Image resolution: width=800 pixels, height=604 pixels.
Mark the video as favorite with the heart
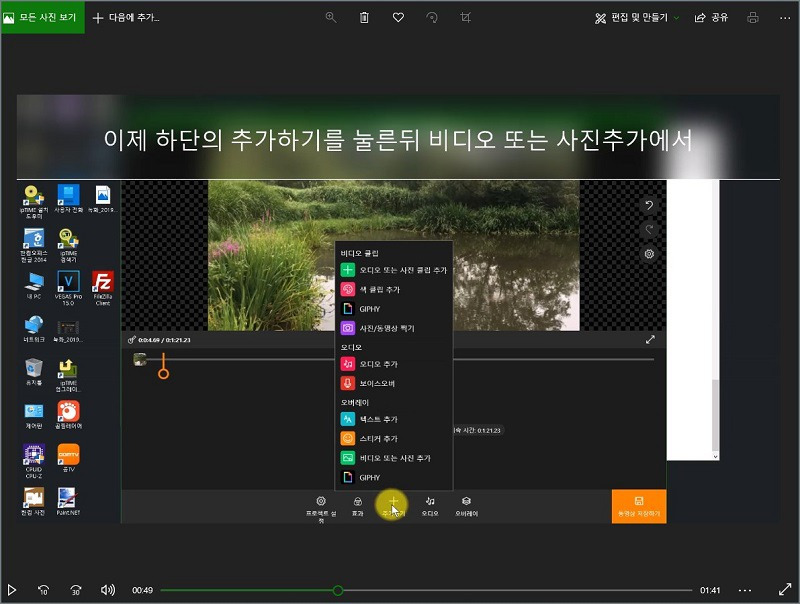398,17
